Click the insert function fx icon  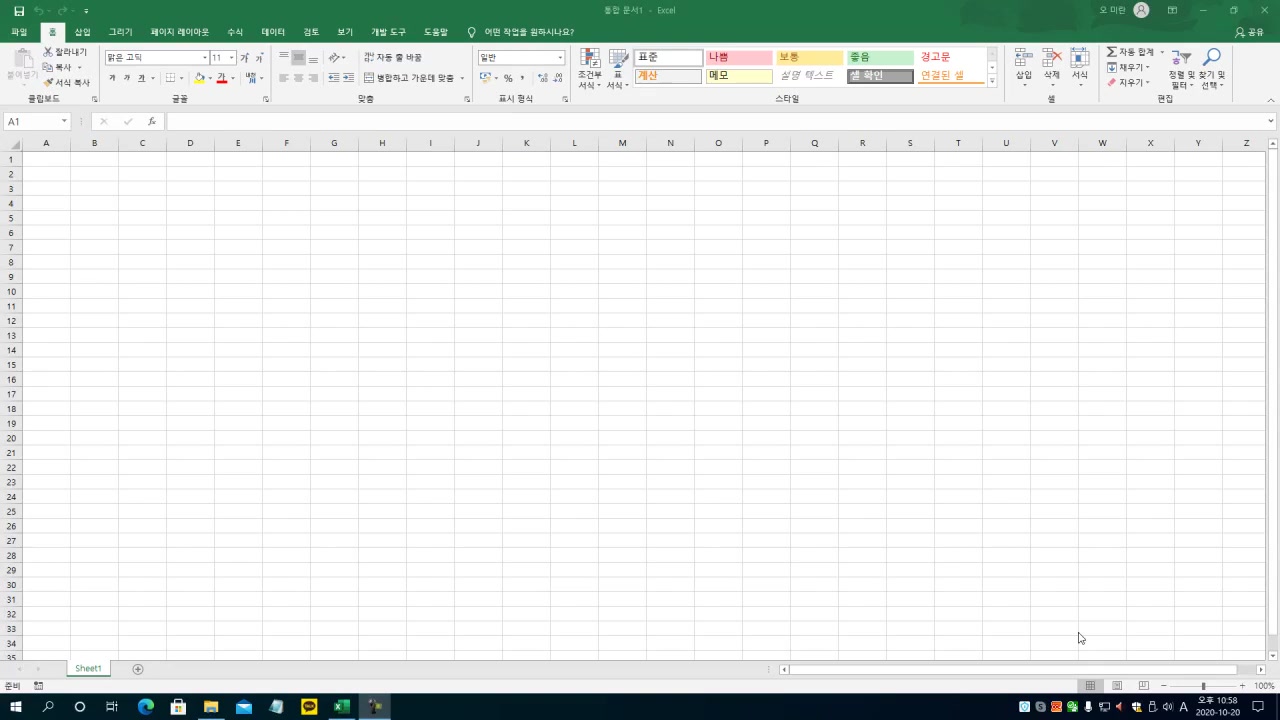click(x=152, y=121)
